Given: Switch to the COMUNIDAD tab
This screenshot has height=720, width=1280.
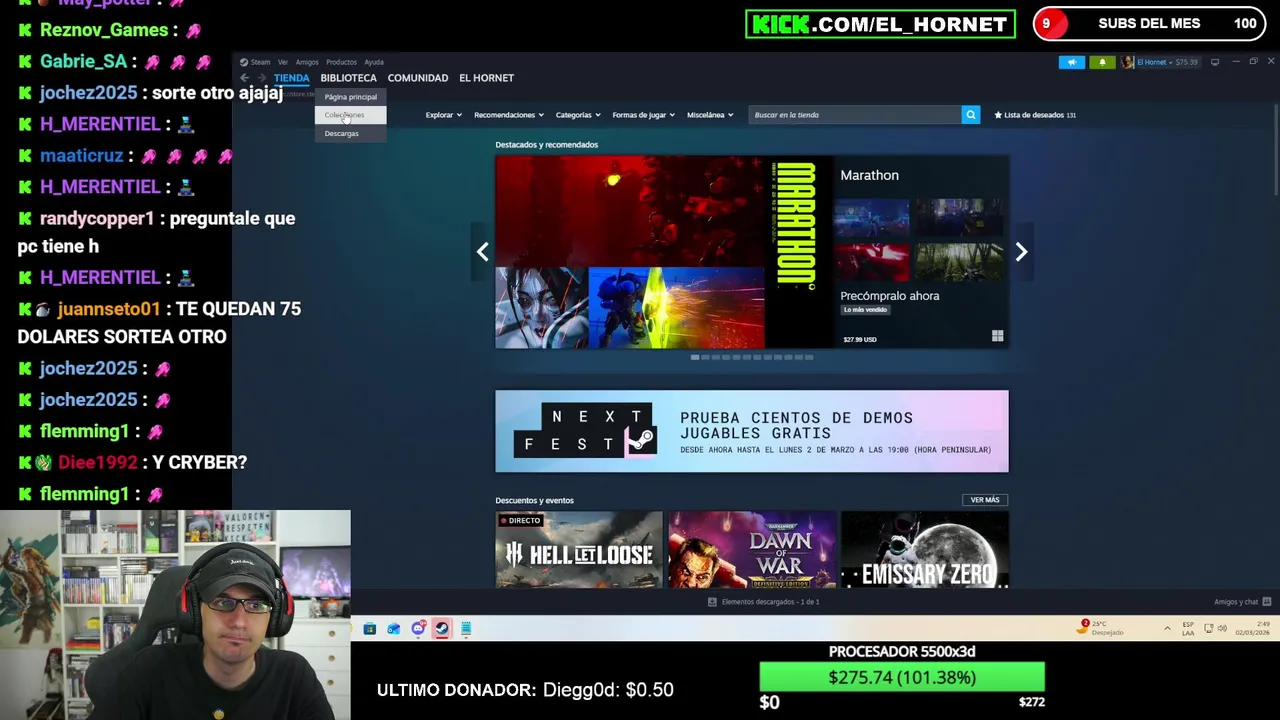Looking at the screenshot, I should pyautogui.click(x=418, y=78).
